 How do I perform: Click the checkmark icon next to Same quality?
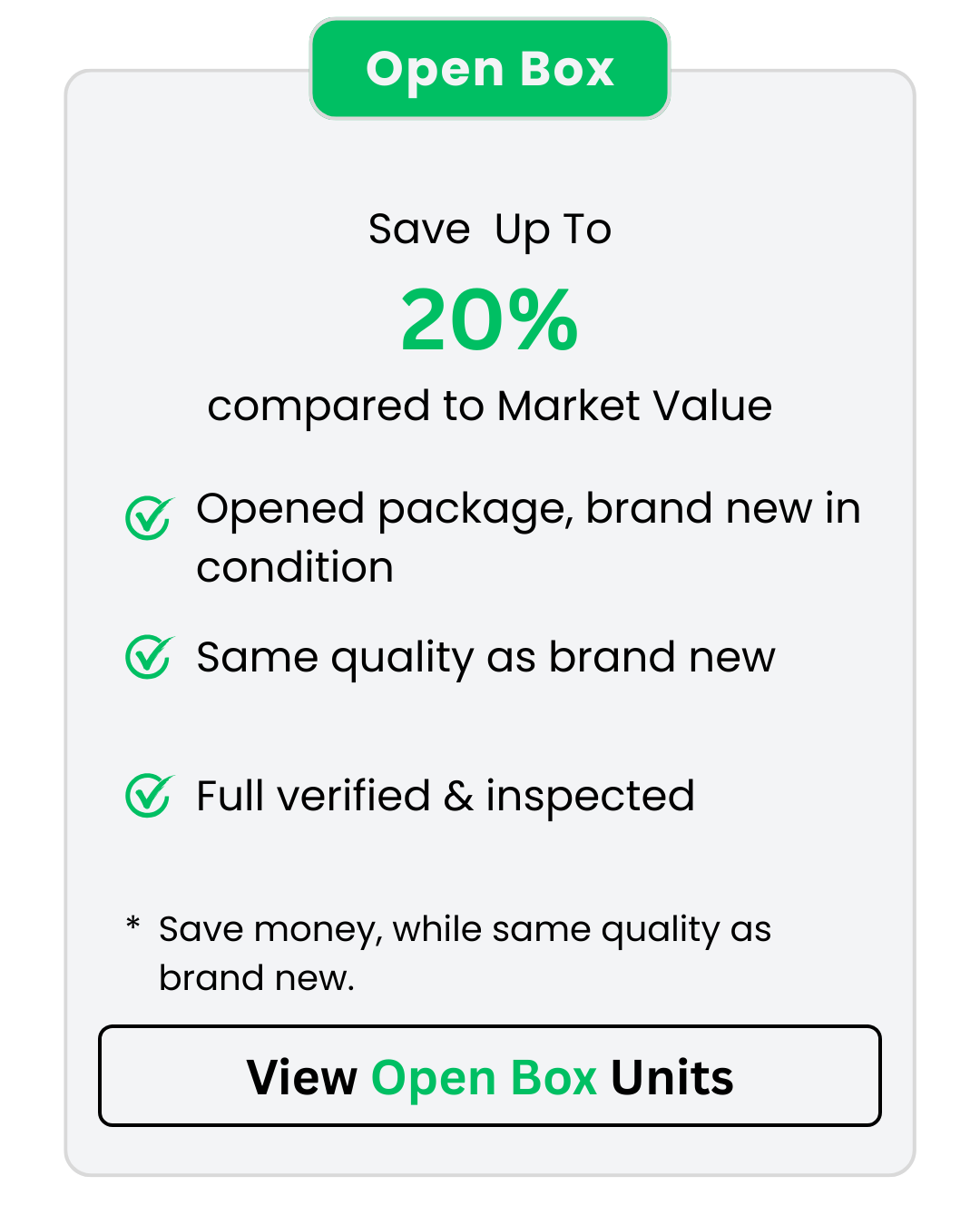coord(147,657)
